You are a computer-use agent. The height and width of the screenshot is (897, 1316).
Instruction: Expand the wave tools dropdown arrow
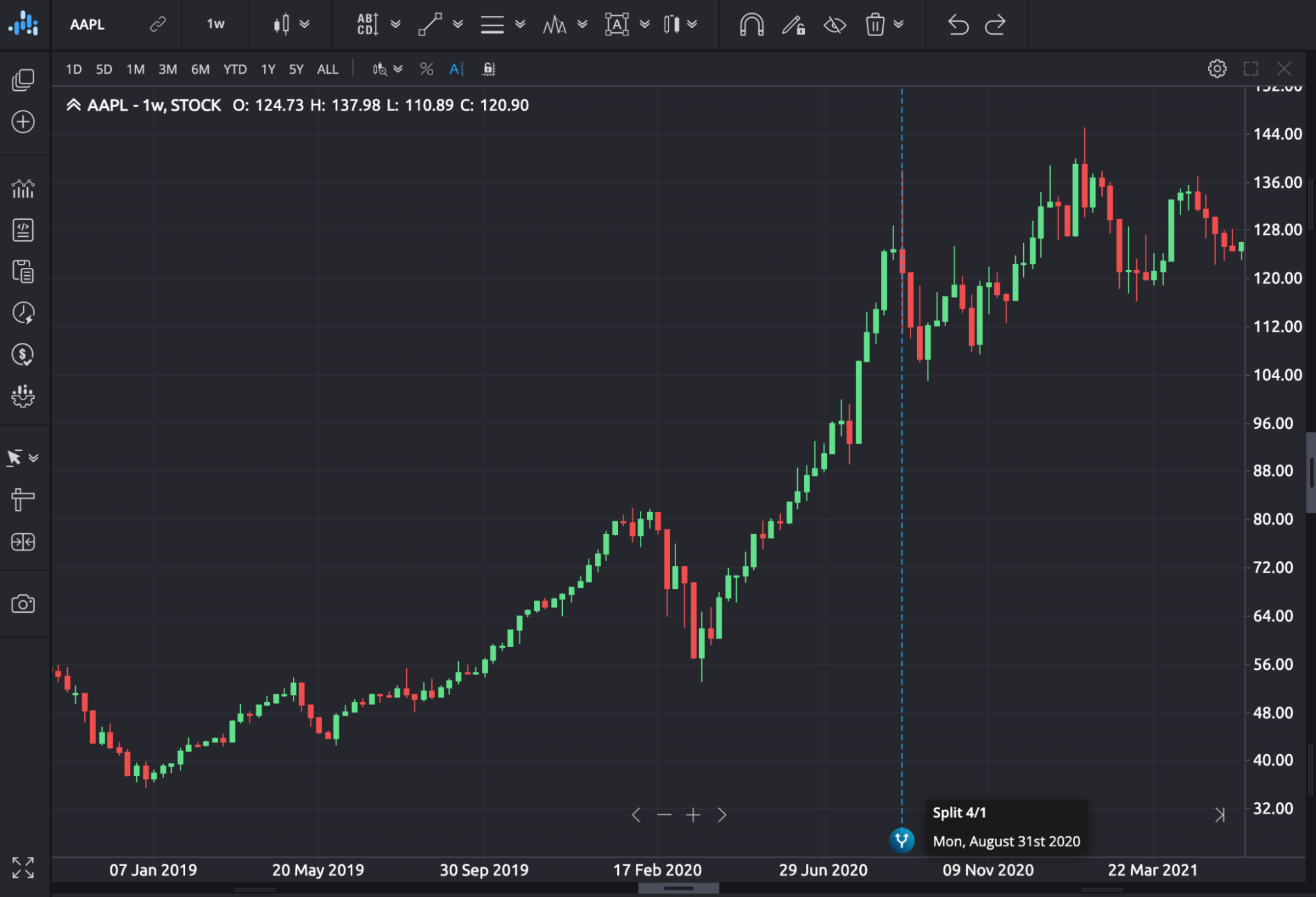583,24
